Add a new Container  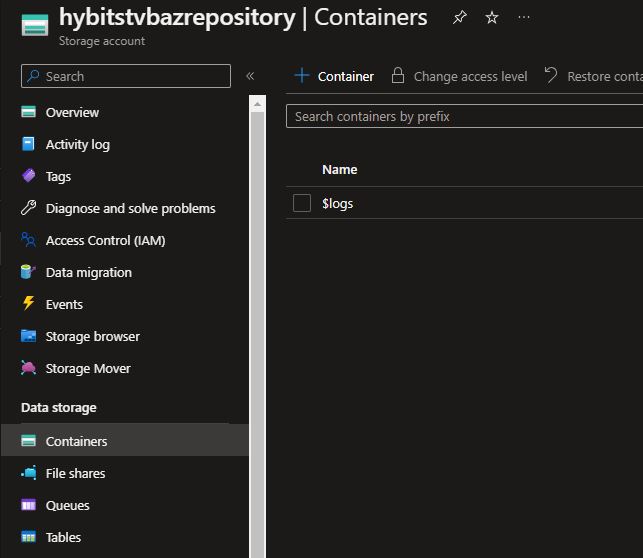coord(334,76)
